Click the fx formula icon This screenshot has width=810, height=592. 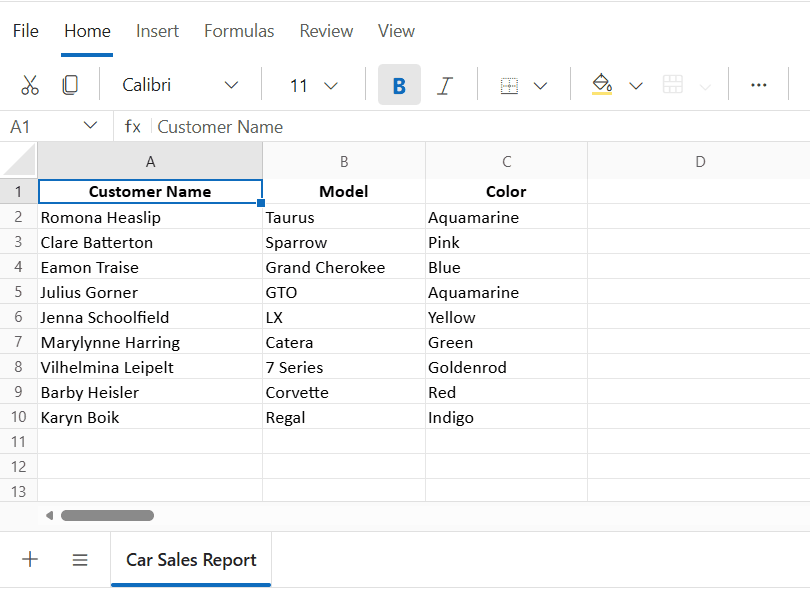click(x=133, y=126)
